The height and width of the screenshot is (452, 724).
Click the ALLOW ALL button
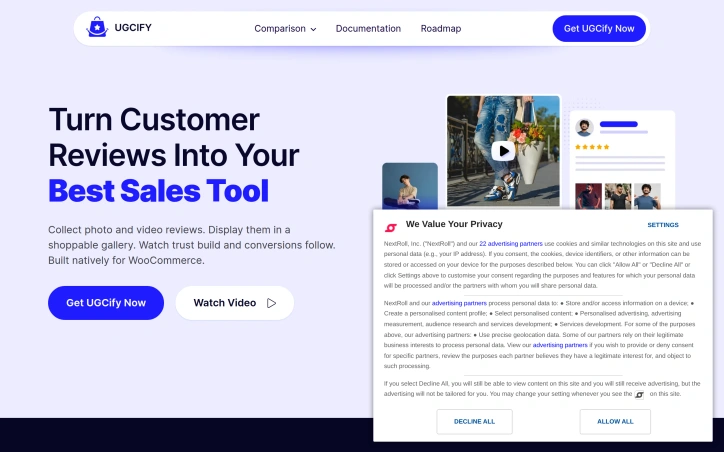[615, 422]
